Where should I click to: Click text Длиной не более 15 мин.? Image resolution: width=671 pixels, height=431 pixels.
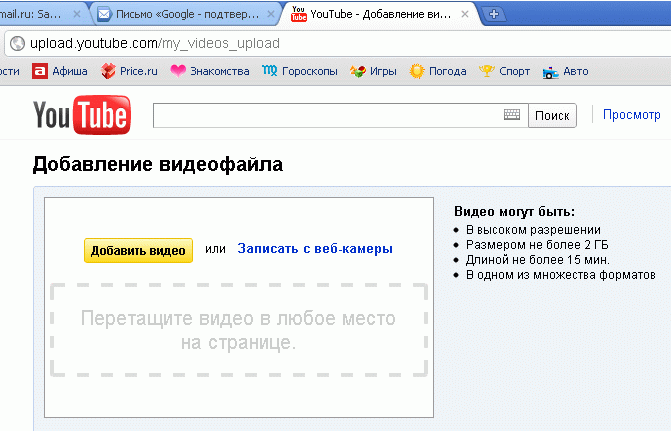[537, 260]
